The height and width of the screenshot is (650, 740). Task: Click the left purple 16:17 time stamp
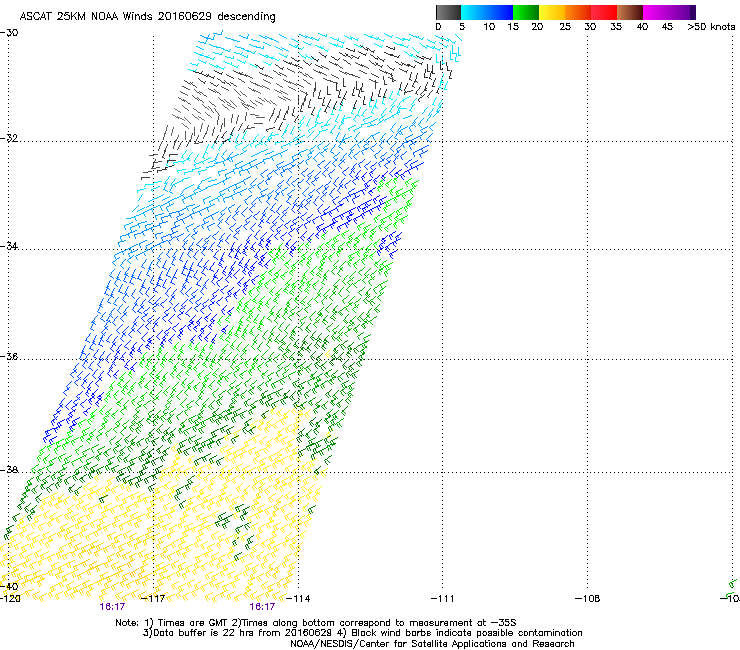point(112,607)
